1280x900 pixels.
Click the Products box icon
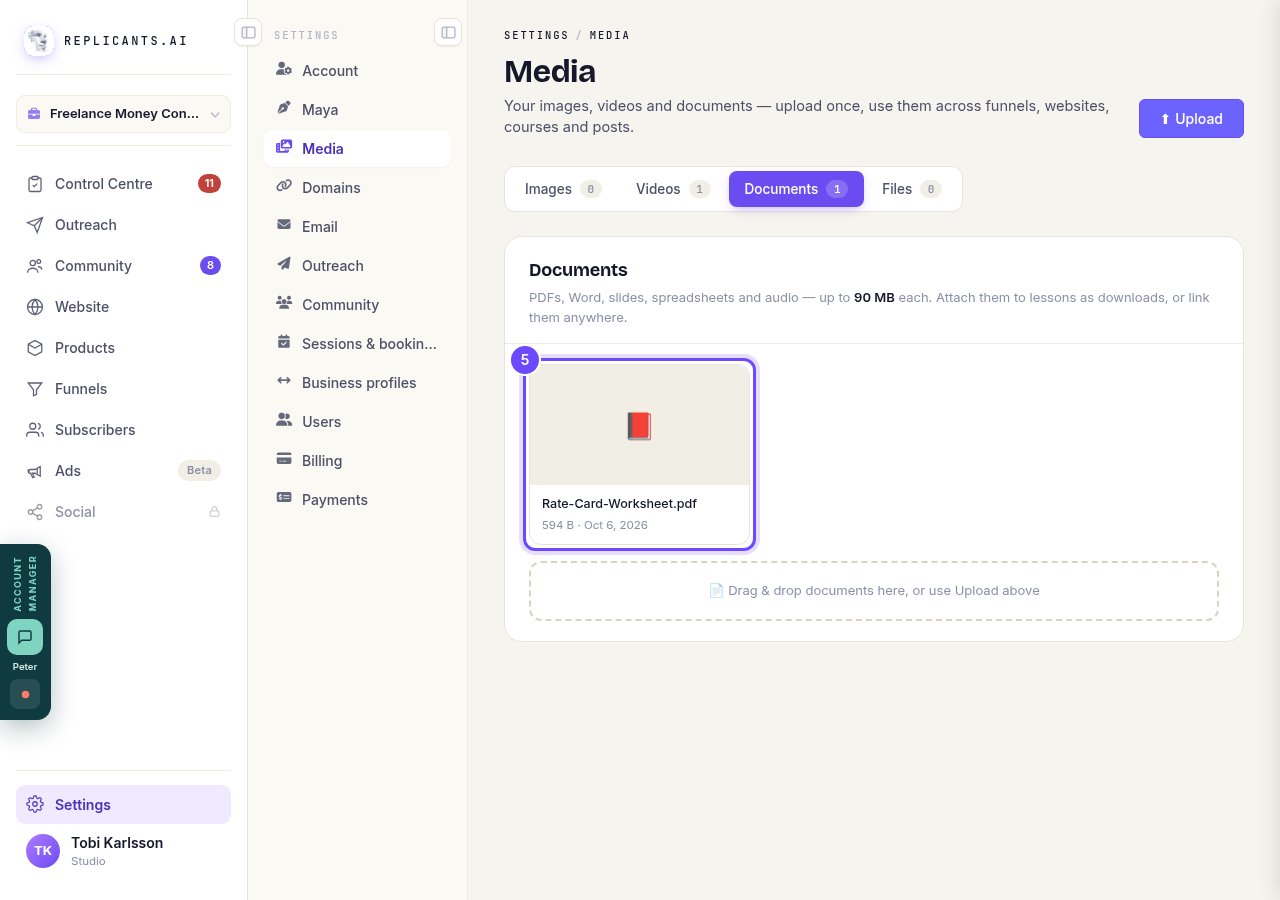(35, 348)
